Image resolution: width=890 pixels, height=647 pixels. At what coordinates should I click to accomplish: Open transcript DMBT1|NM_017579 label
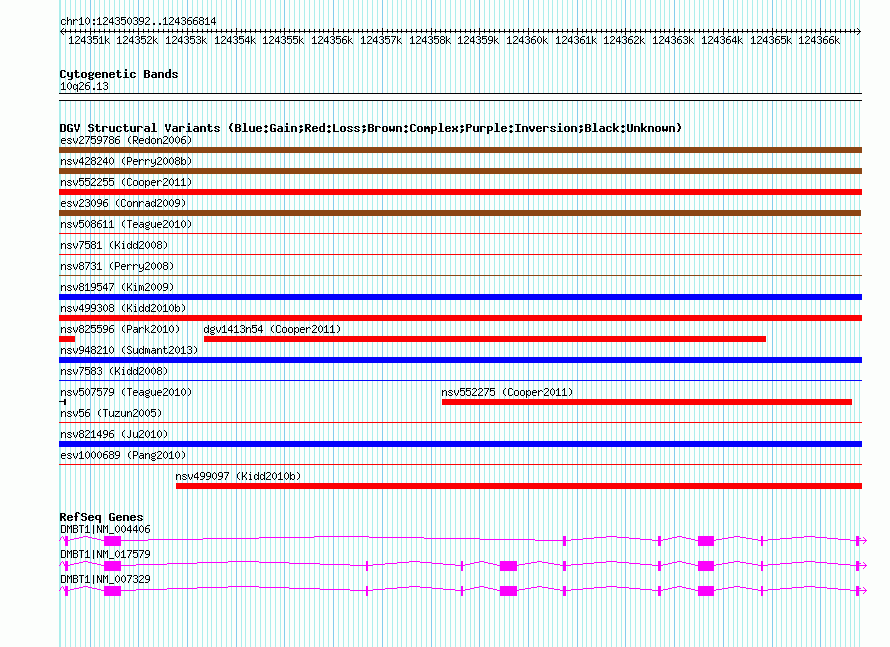coord(105,554)
